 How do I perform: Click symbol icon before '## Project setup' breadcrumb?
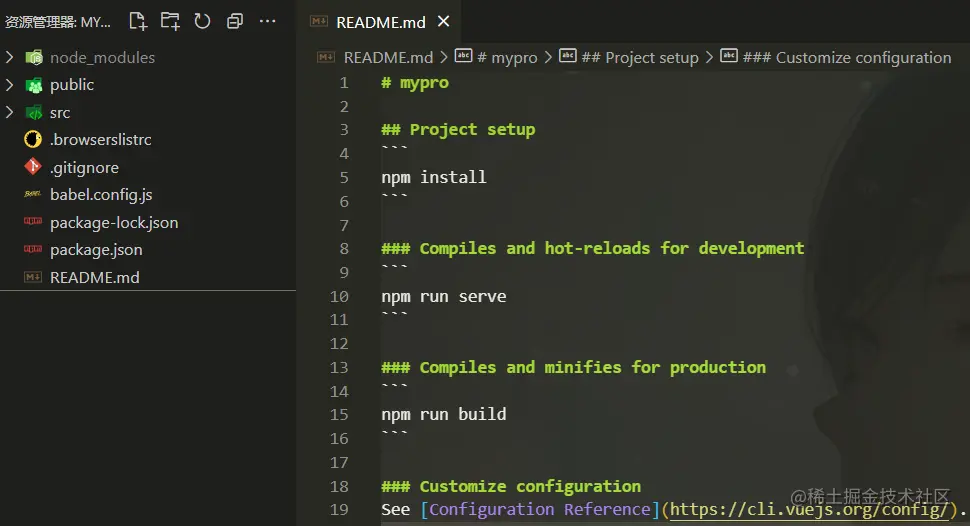click(x=568, y=56)
